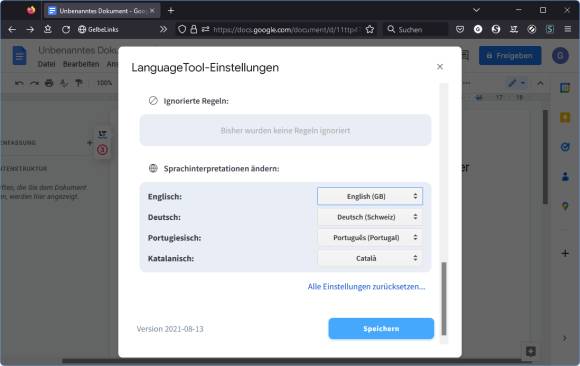Open the GelbeLinks bookmark
Viewport: 580px width, 366px height.
tap(98, 29)
